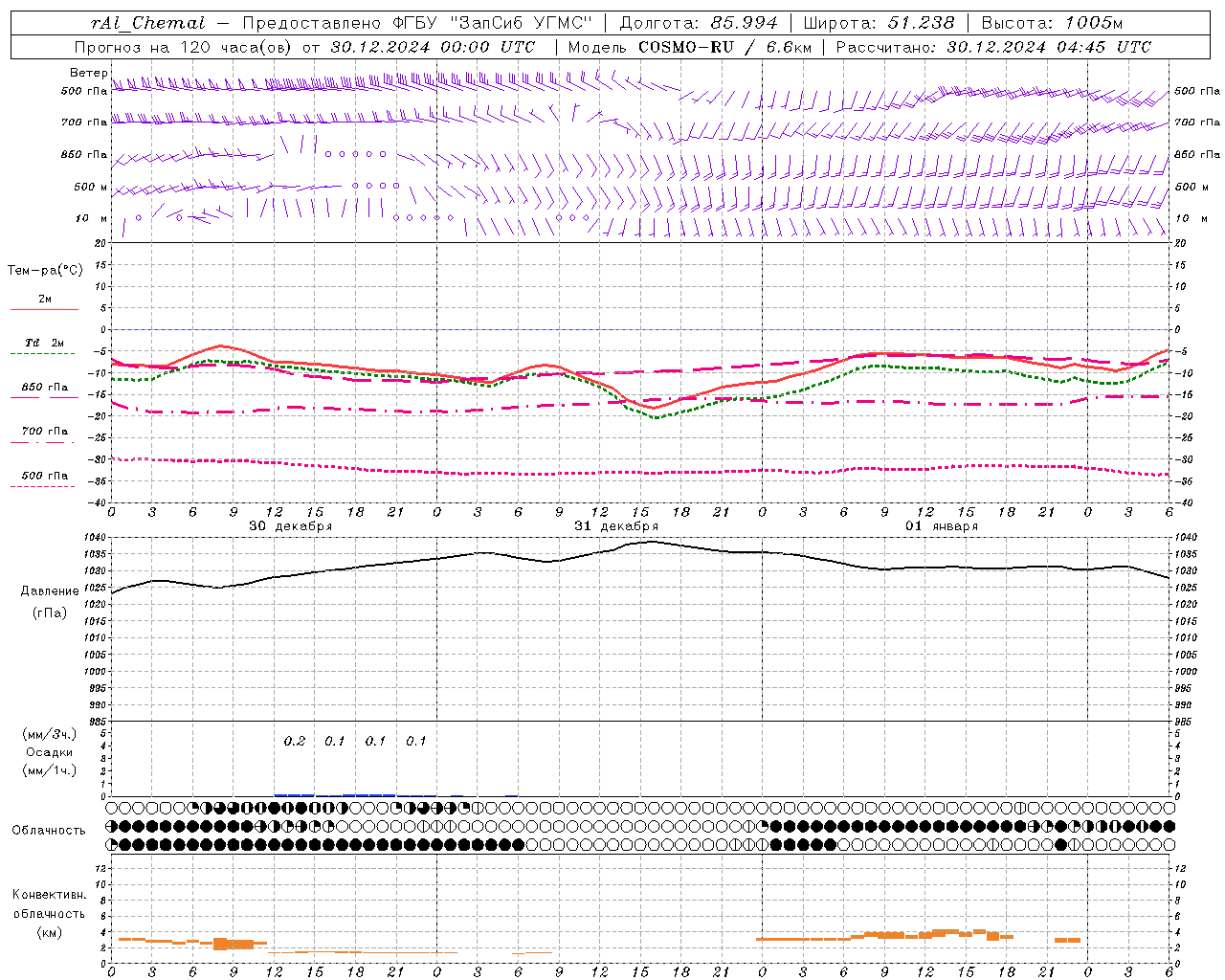Select the (мм/1ч.) precipitation unit label
The width and height of the screenshot is (1225, 980).
pyautogui.click(x=50, y=770)
